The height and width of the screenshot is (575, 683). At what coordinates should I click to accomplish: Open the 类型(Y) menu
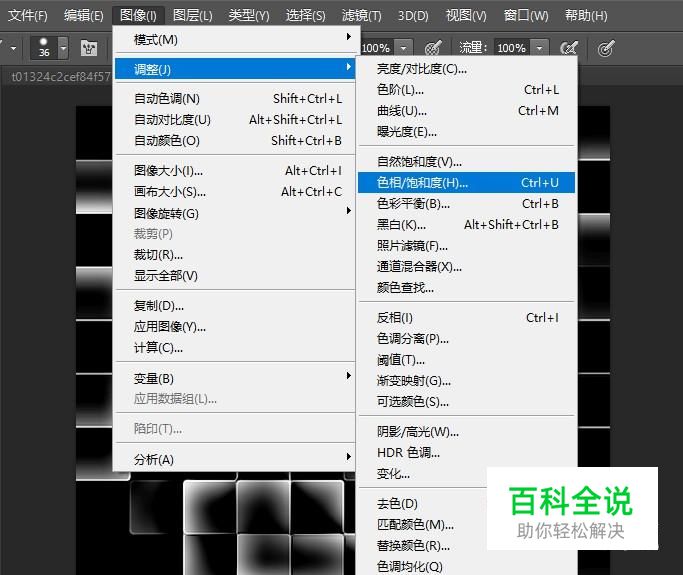[x=249, y=16]
